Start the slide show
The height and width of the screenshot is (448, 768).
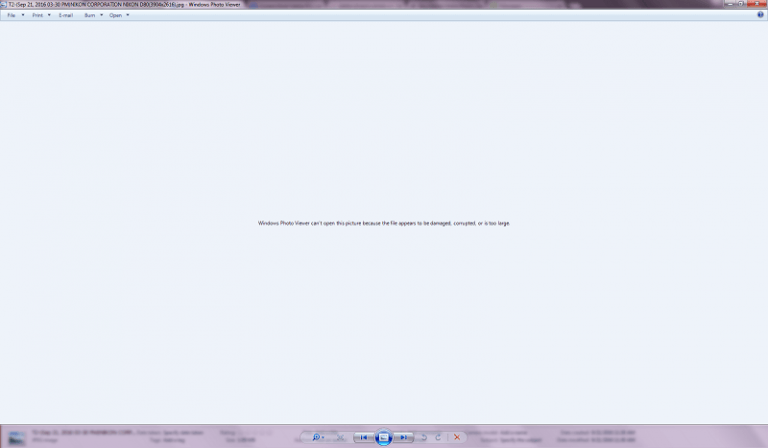[x=384, y=437]
